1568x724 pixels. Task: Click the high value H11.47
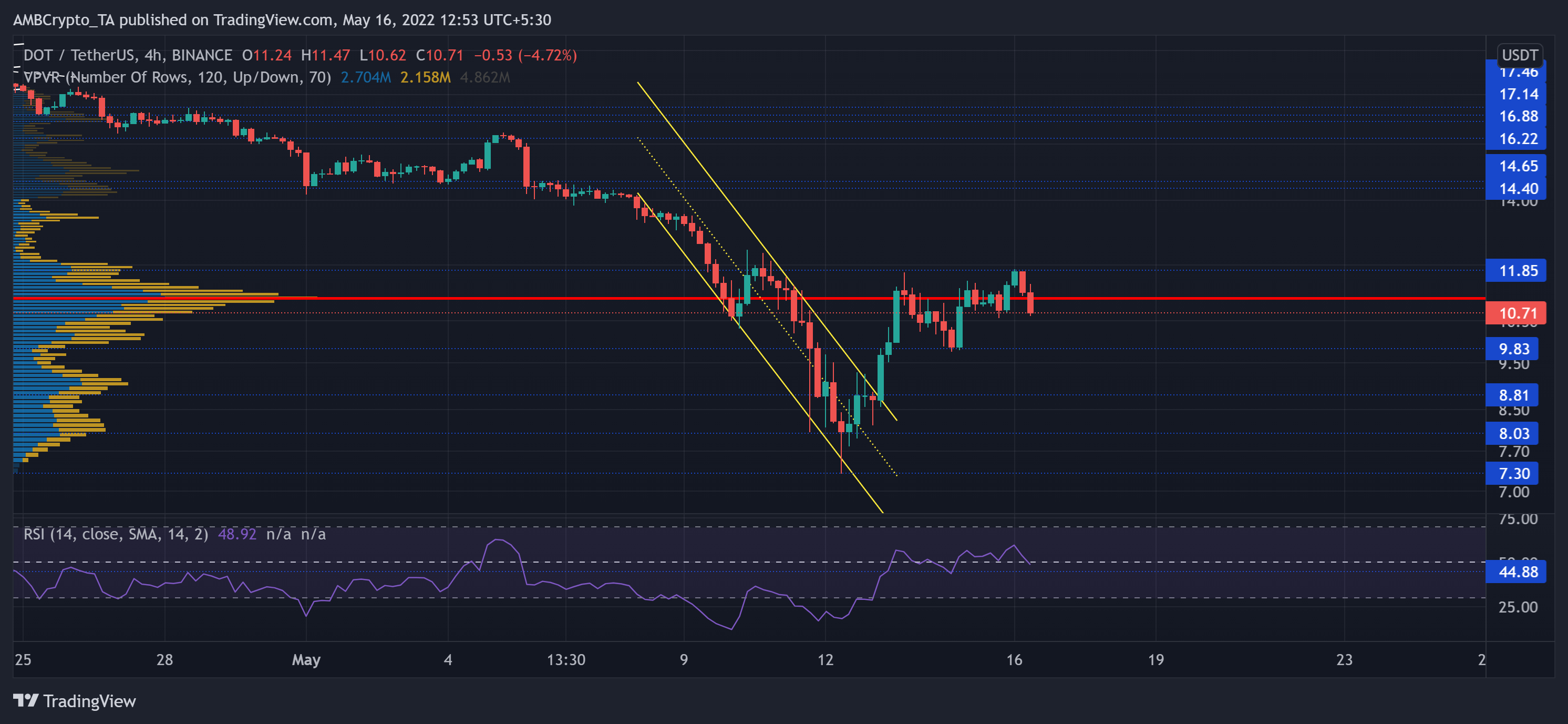[326, 55]
